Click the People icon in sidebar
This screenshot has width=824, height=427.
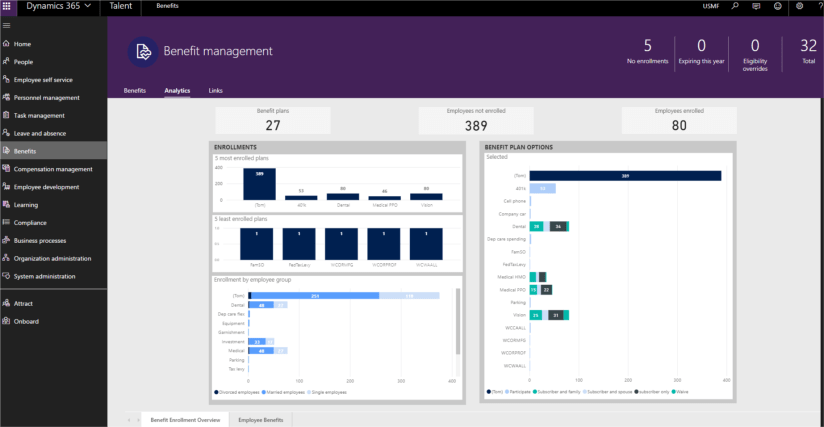(x=6, y=61)
